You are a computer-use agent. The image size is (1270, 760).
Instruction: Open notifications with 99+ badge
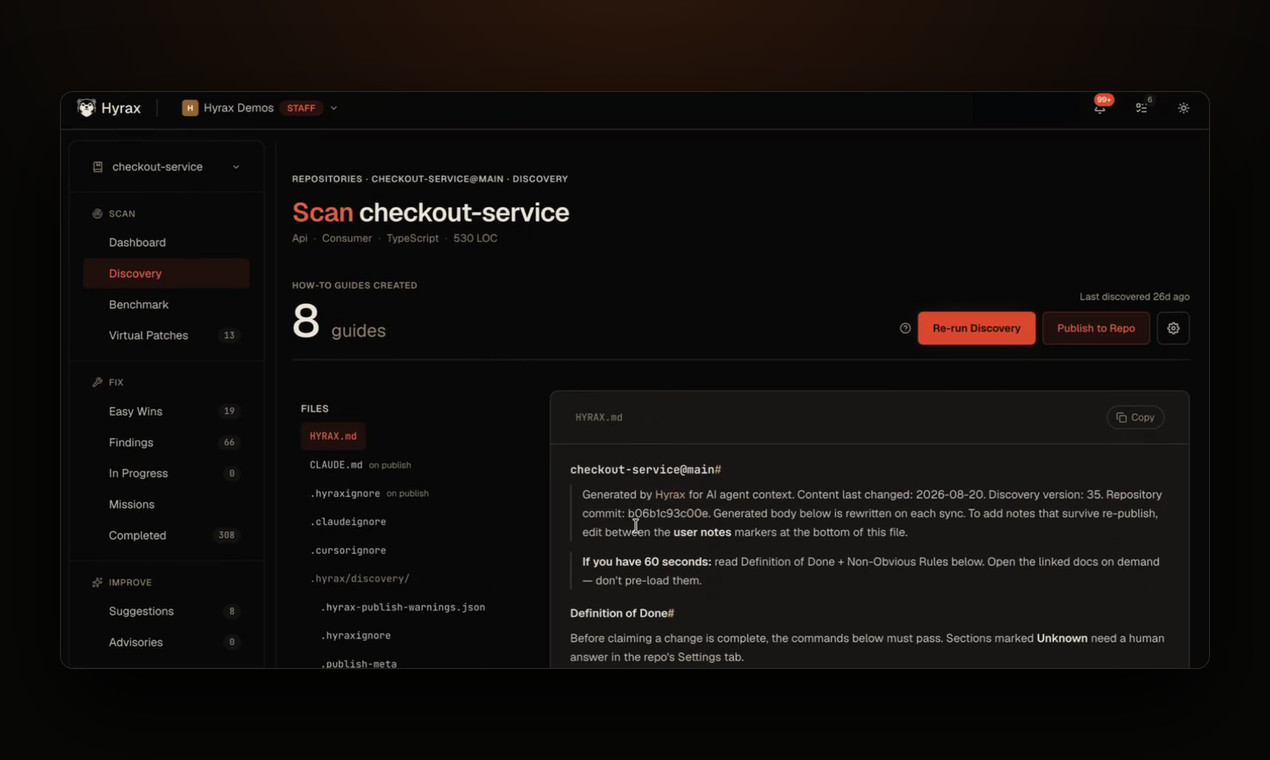coord(1100,108)
